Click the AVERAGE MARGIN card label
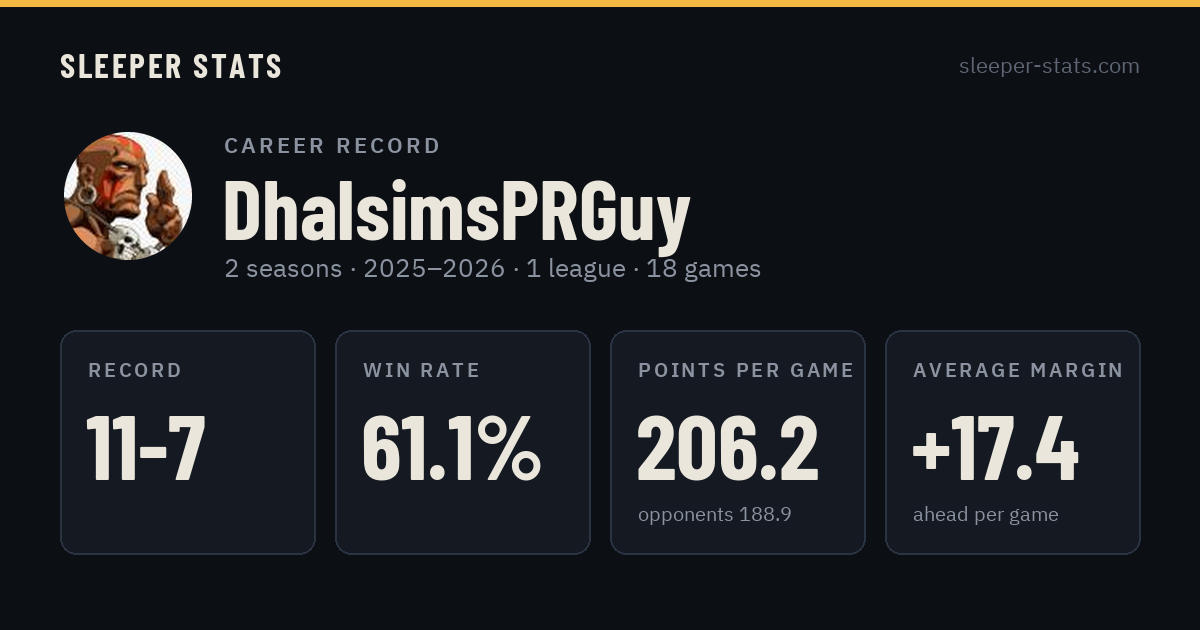This screenshot has height=630, width=1200. pos(1018,371)
